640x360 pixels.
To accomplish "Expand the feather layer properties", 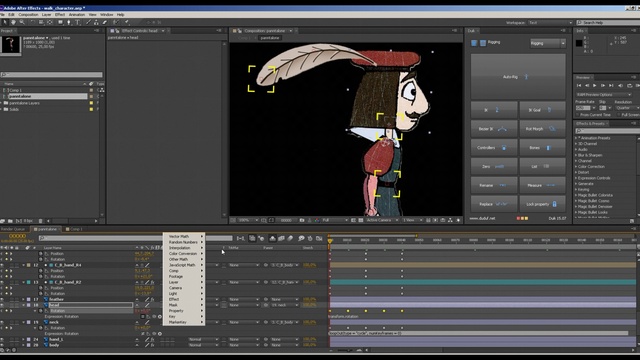I will [24, 299].
